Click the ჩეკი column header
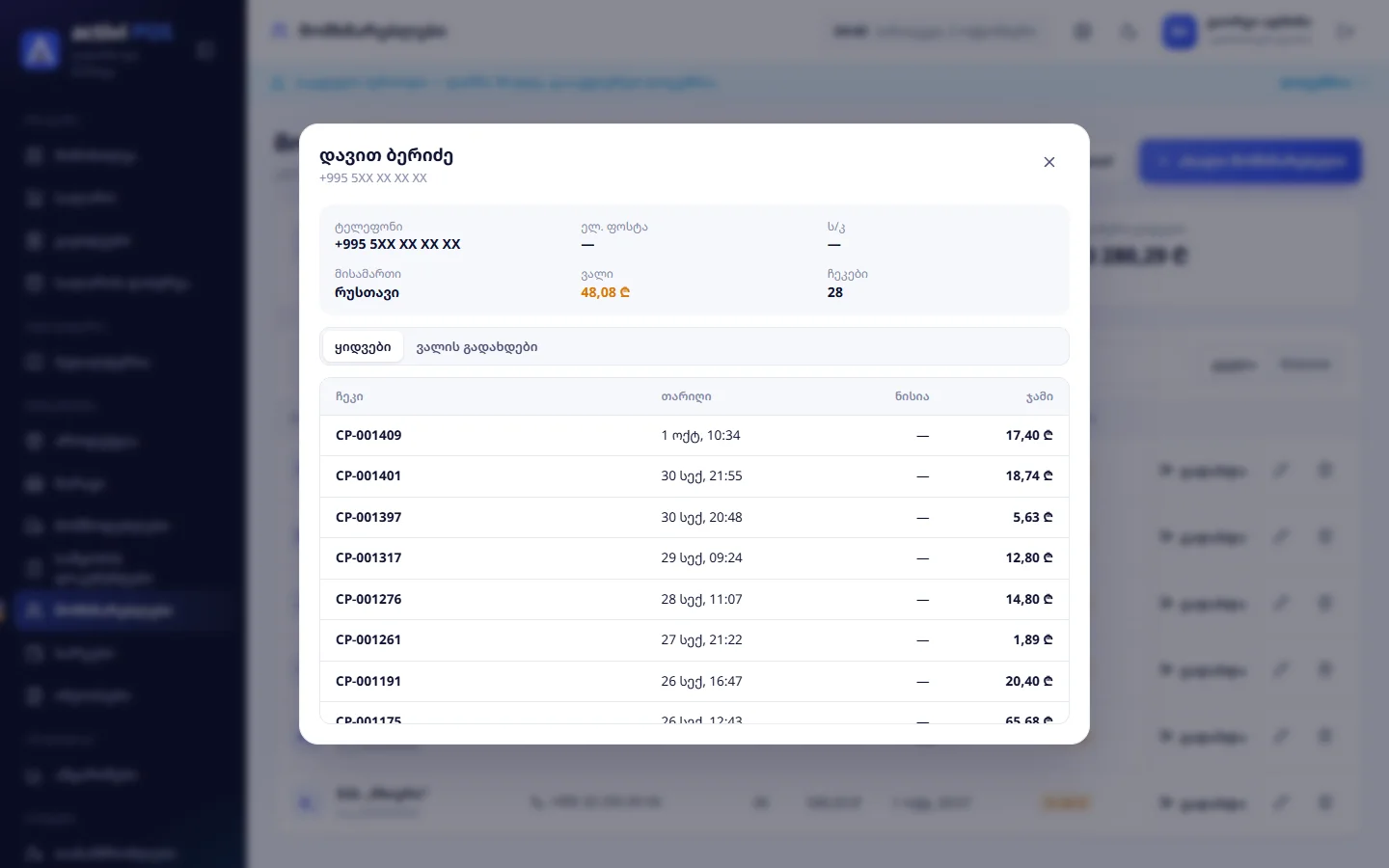The height and width of the screenshot is (868, 1389). coord(349,396)
